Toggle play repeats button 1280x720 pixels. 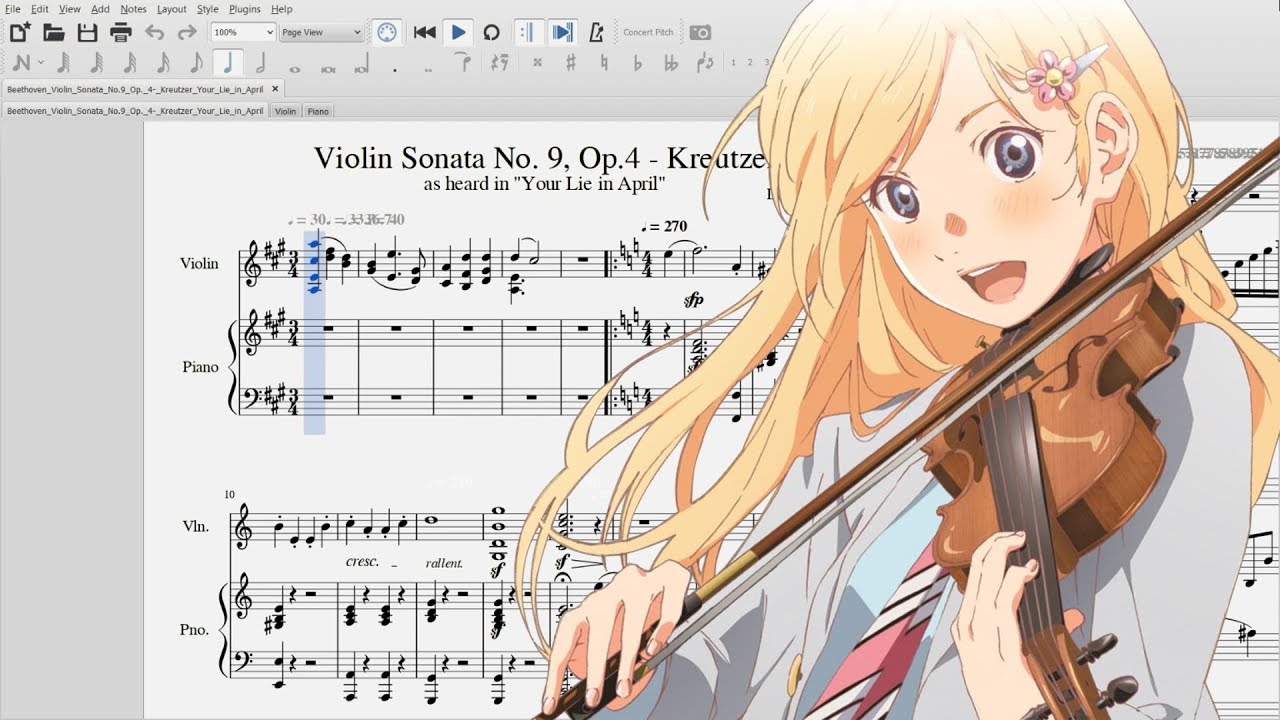pyautogui.click(x=528, y=32)
